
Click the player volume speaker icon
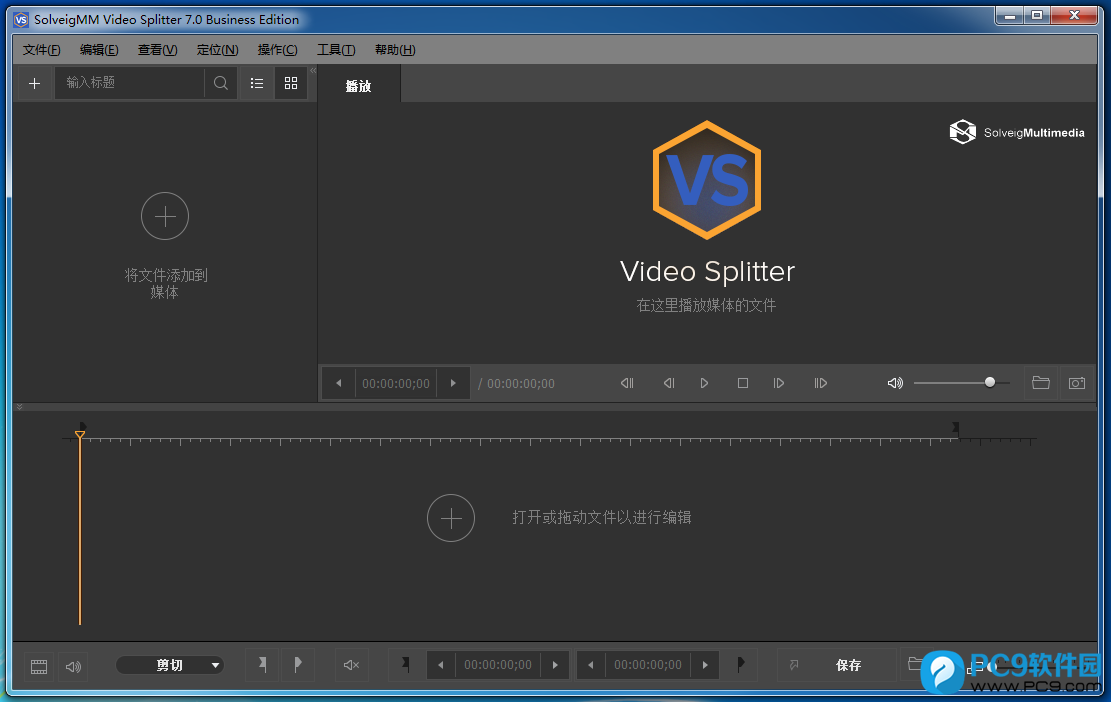pos(895,383)
